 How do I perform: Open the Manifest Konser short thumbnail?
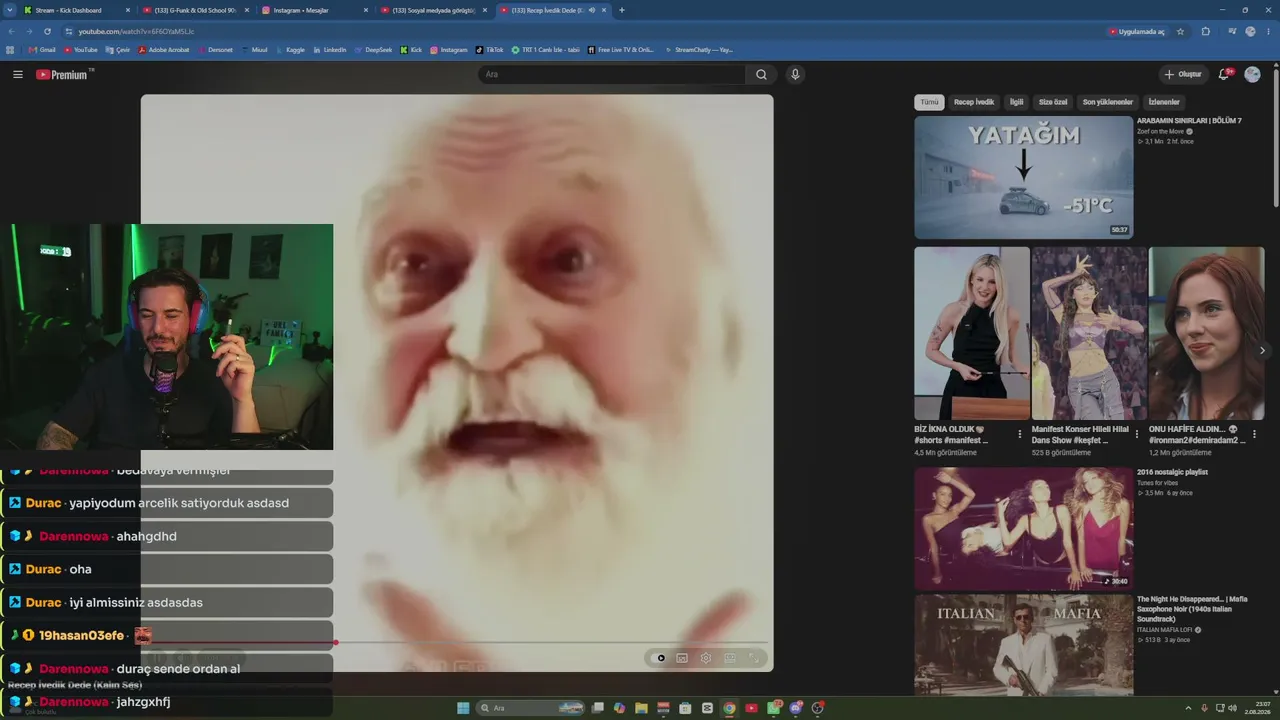pos(1089,333)
